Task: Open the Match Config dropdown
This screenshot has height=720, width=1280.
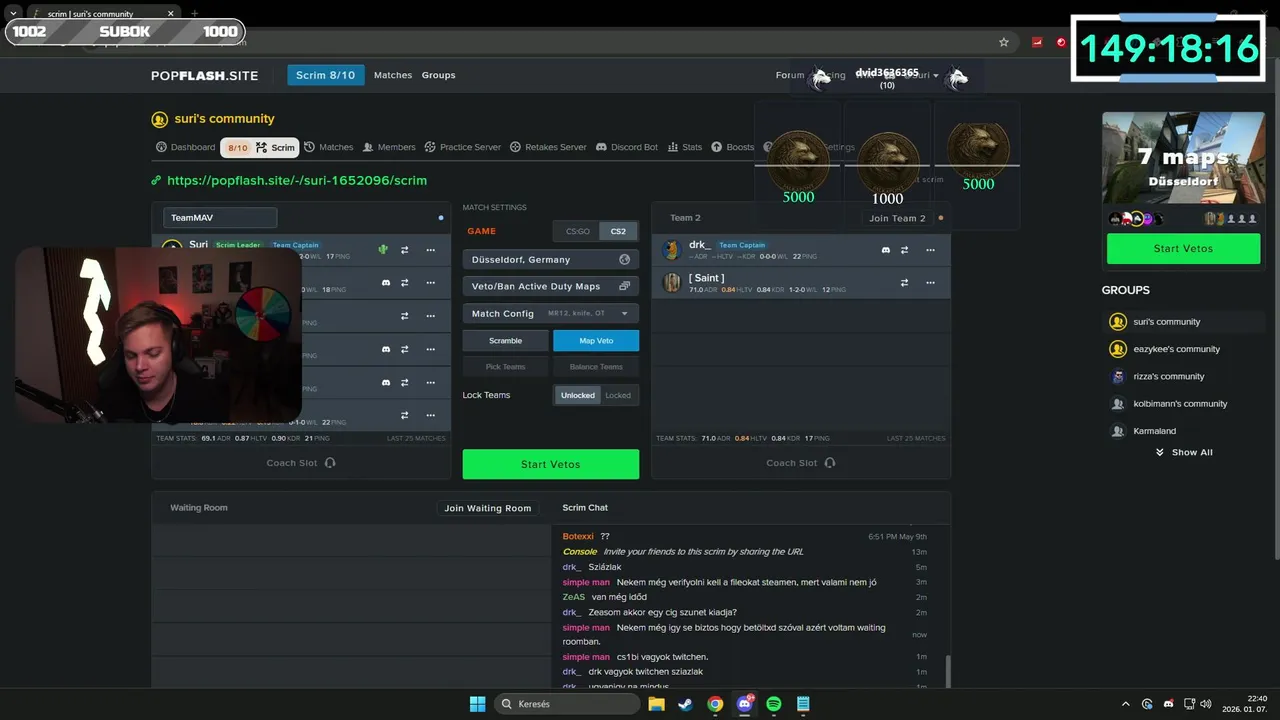Action: [551, 313]
